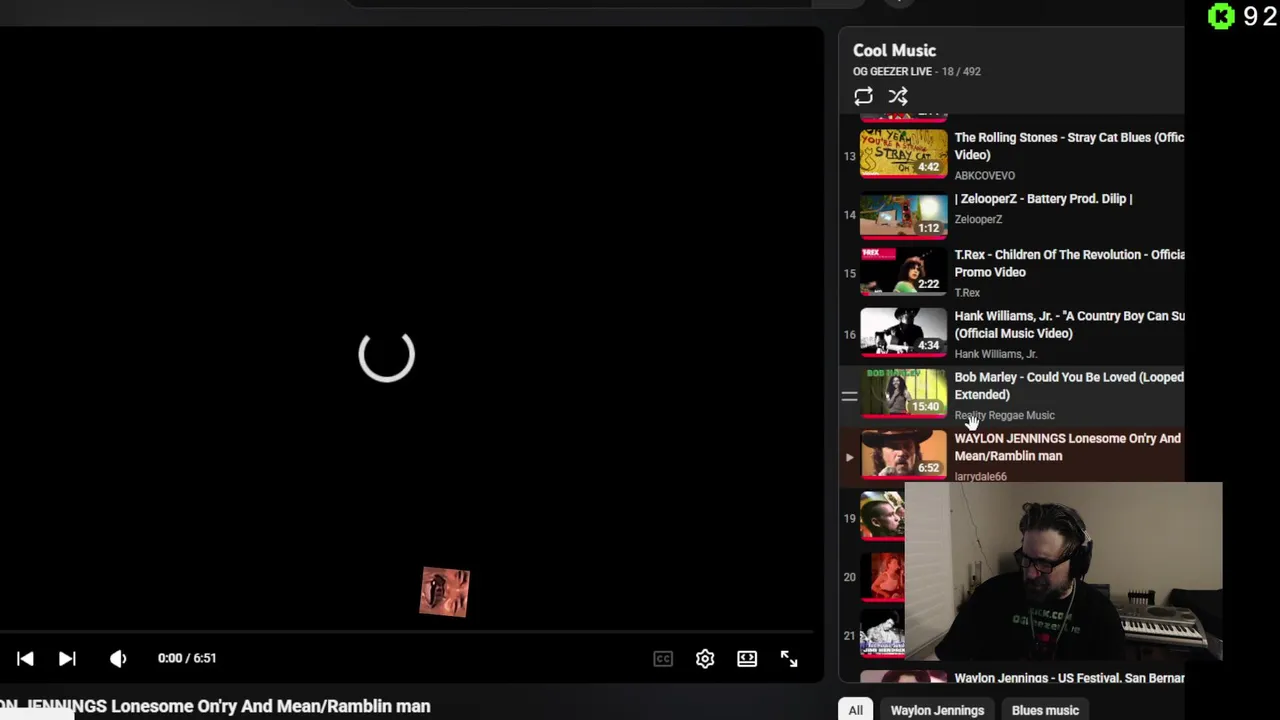This screenshot has height=720, width=1280.
Task: Click Rolling Stones Stray Cat Blues title
Action: (1069, 146)
